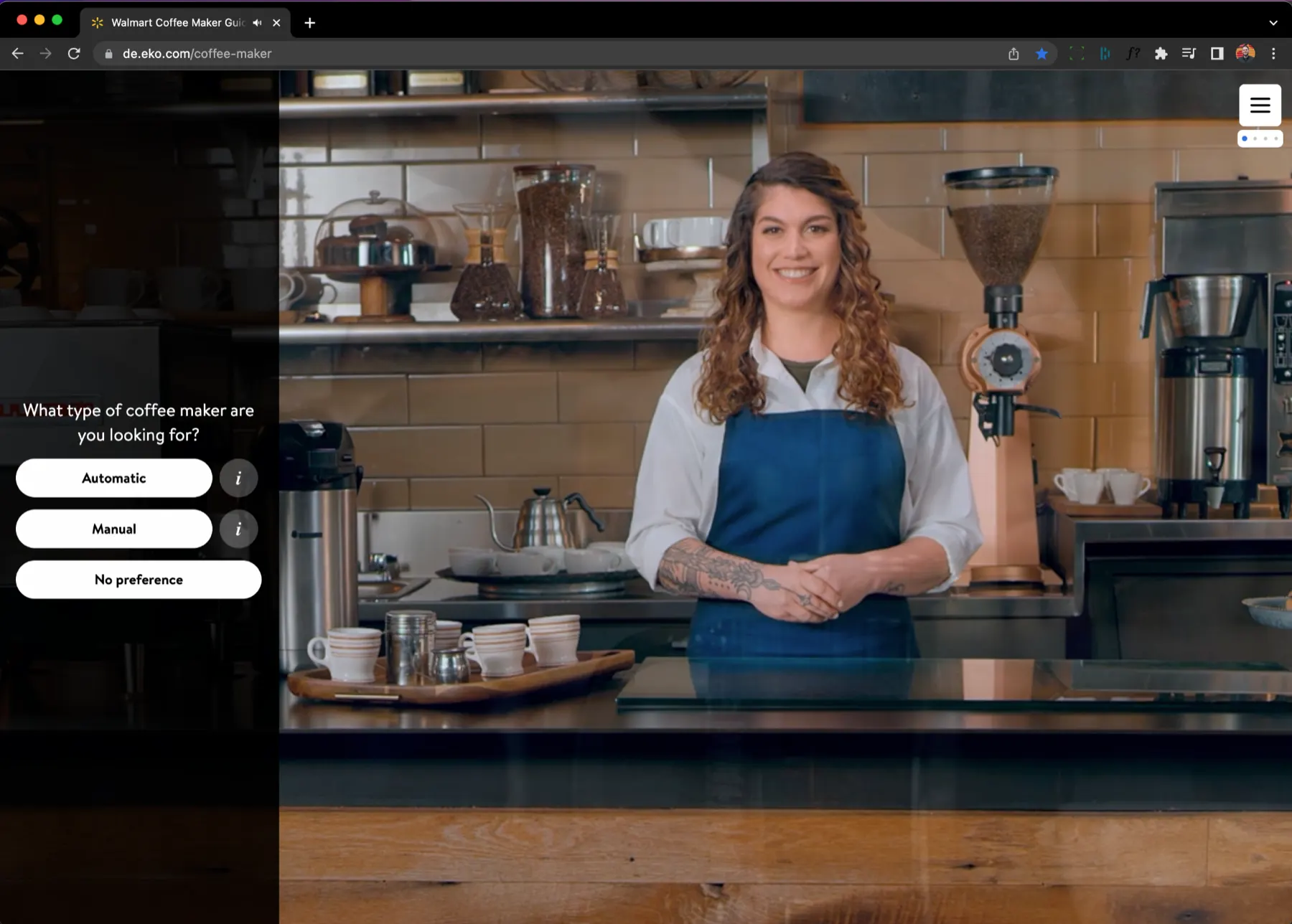Share this page using the share icon
The width and height of the screenshot is (1292, 924).
1014,54
